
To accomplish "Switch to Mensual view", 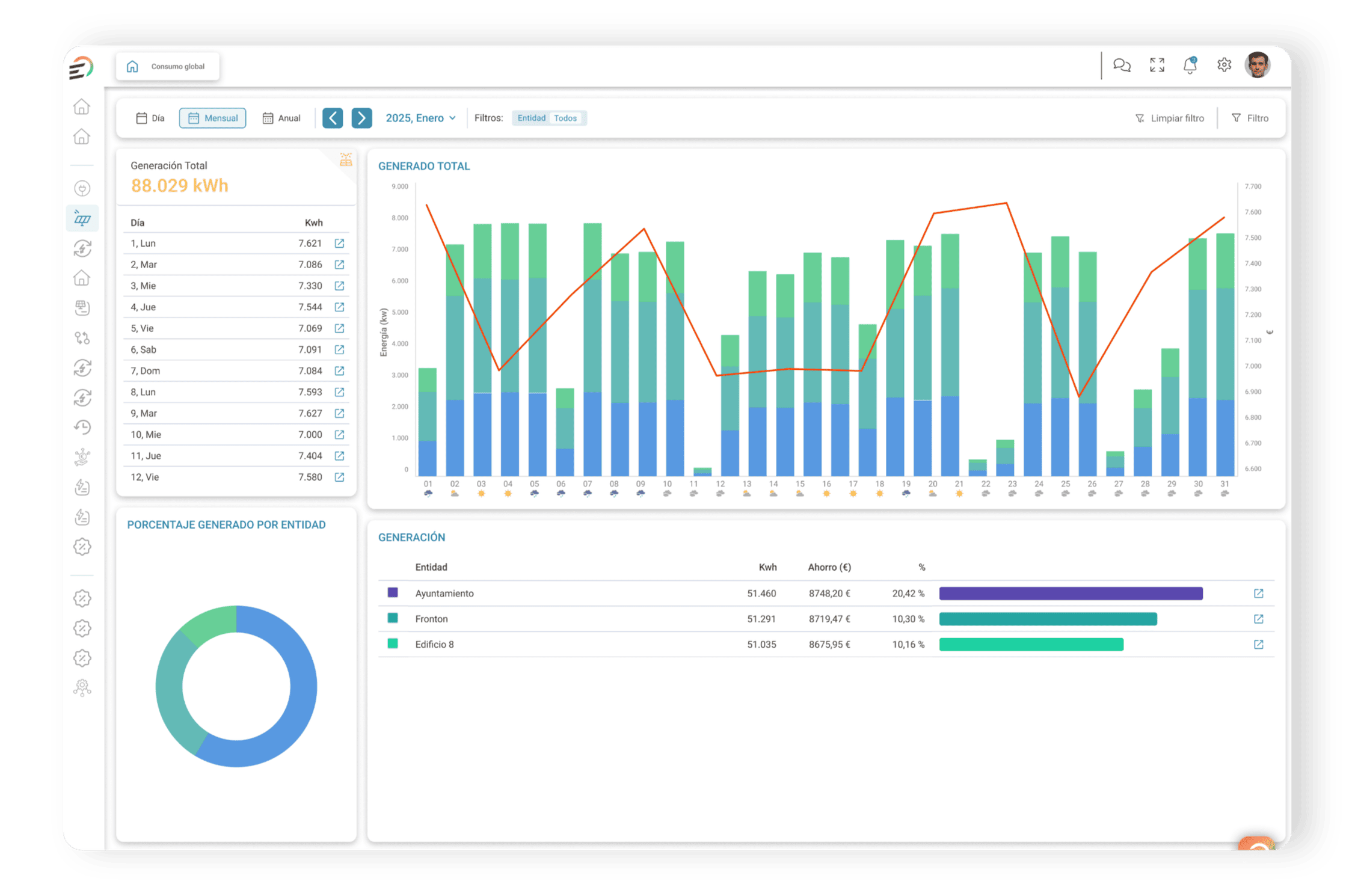I will click(212, 118).
